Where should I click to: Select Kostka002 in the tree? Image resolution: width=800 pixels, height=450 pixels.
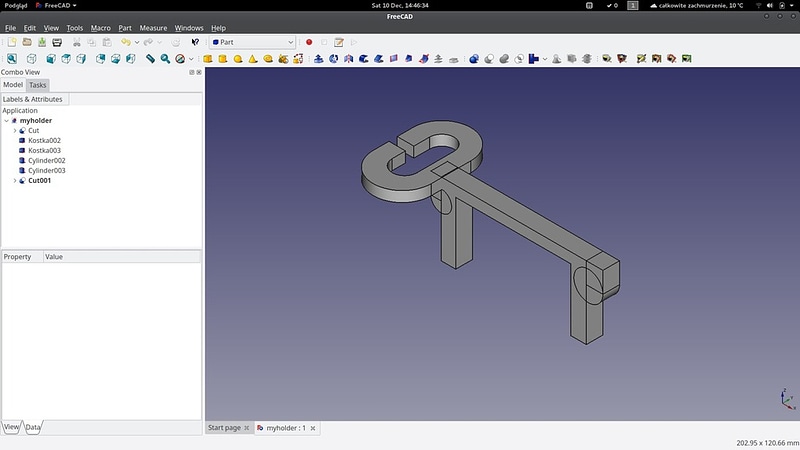tap(44, 140)
